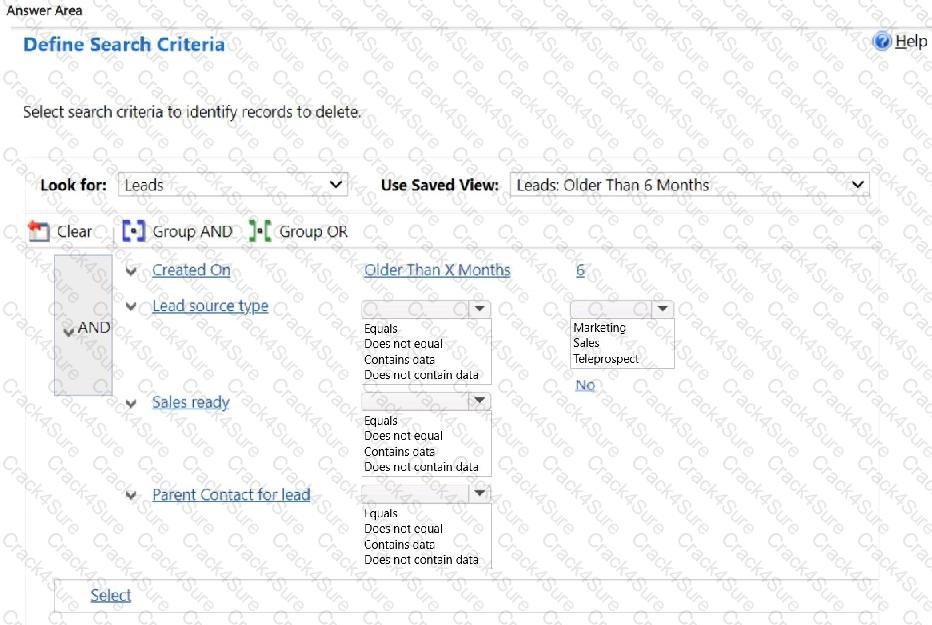This screenshot has width=932, height=625.
Task: Choose Teleprospect in the value list
Action: pyautogui.click(x=605, y=359)
